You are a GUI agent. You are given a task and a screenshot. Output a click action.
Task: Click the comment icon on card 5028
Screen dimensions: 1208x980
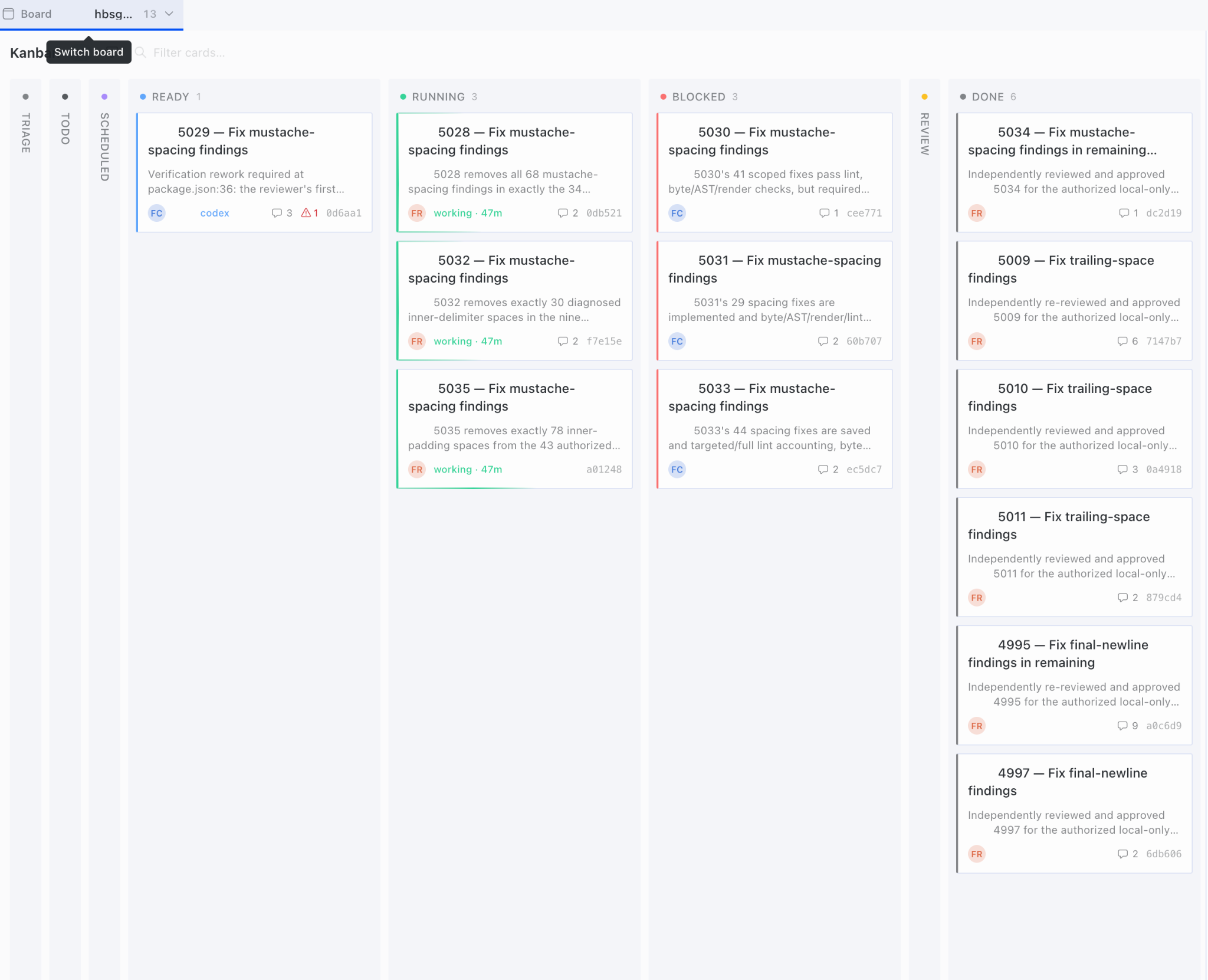[x=563, y=213]
